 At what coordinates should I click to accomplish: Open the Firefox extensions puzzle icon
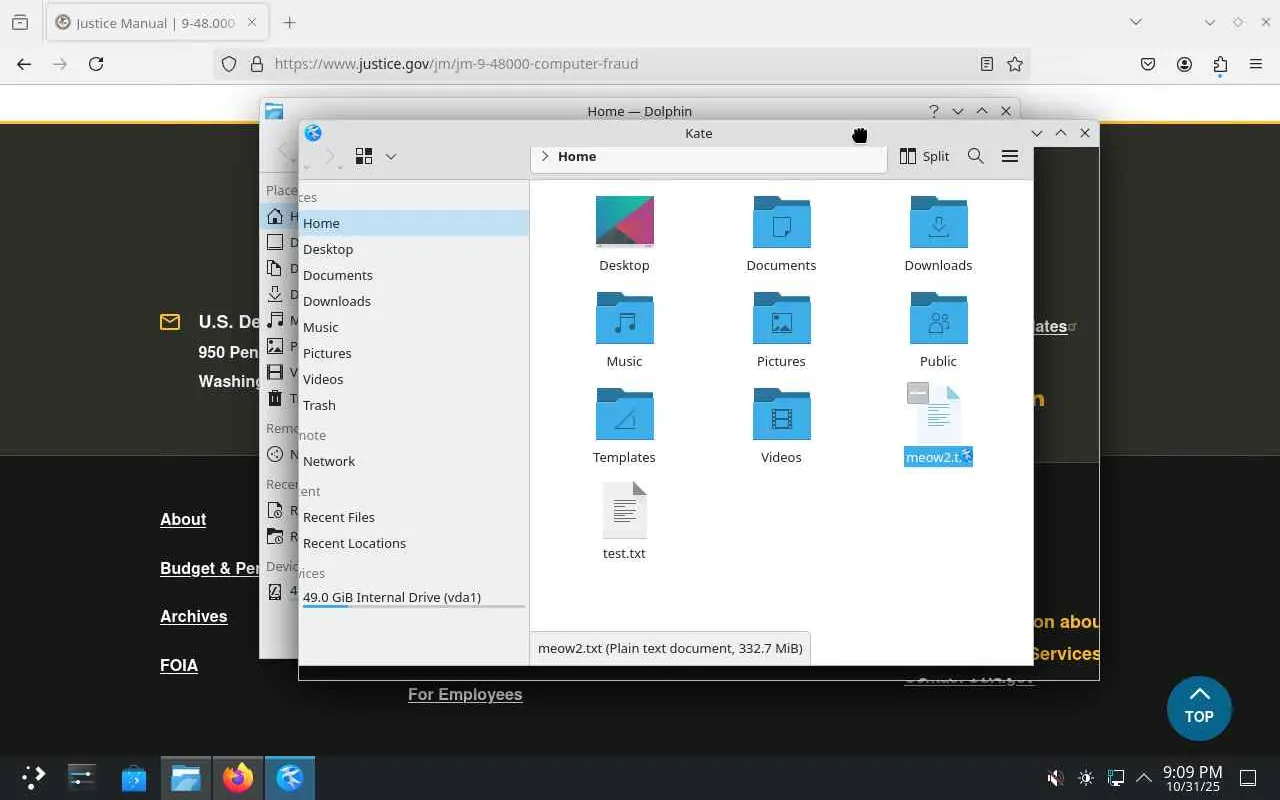pos(1220,64)
